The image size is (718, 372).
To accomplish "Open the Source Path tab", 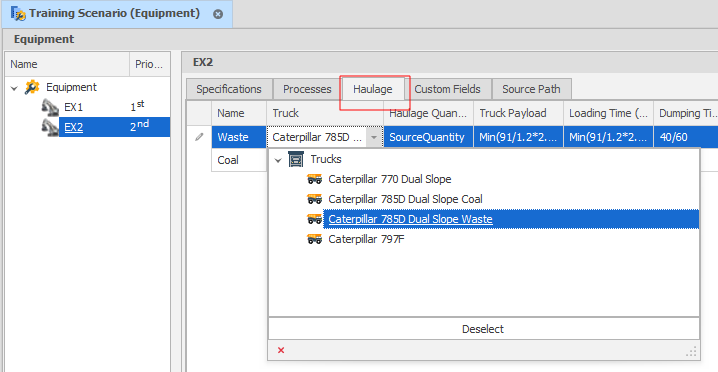I will [531, 89].
